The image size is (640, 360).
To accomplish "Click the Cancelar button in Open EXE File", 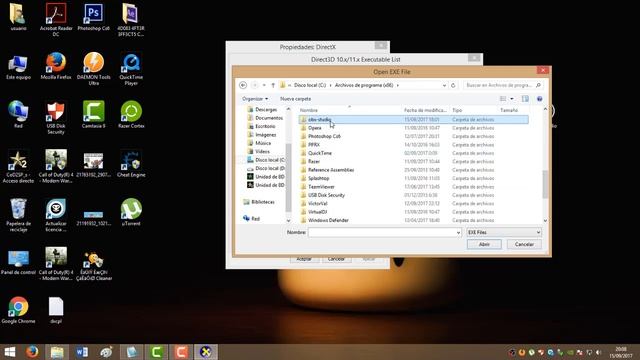I will click(x=524, y=244).
